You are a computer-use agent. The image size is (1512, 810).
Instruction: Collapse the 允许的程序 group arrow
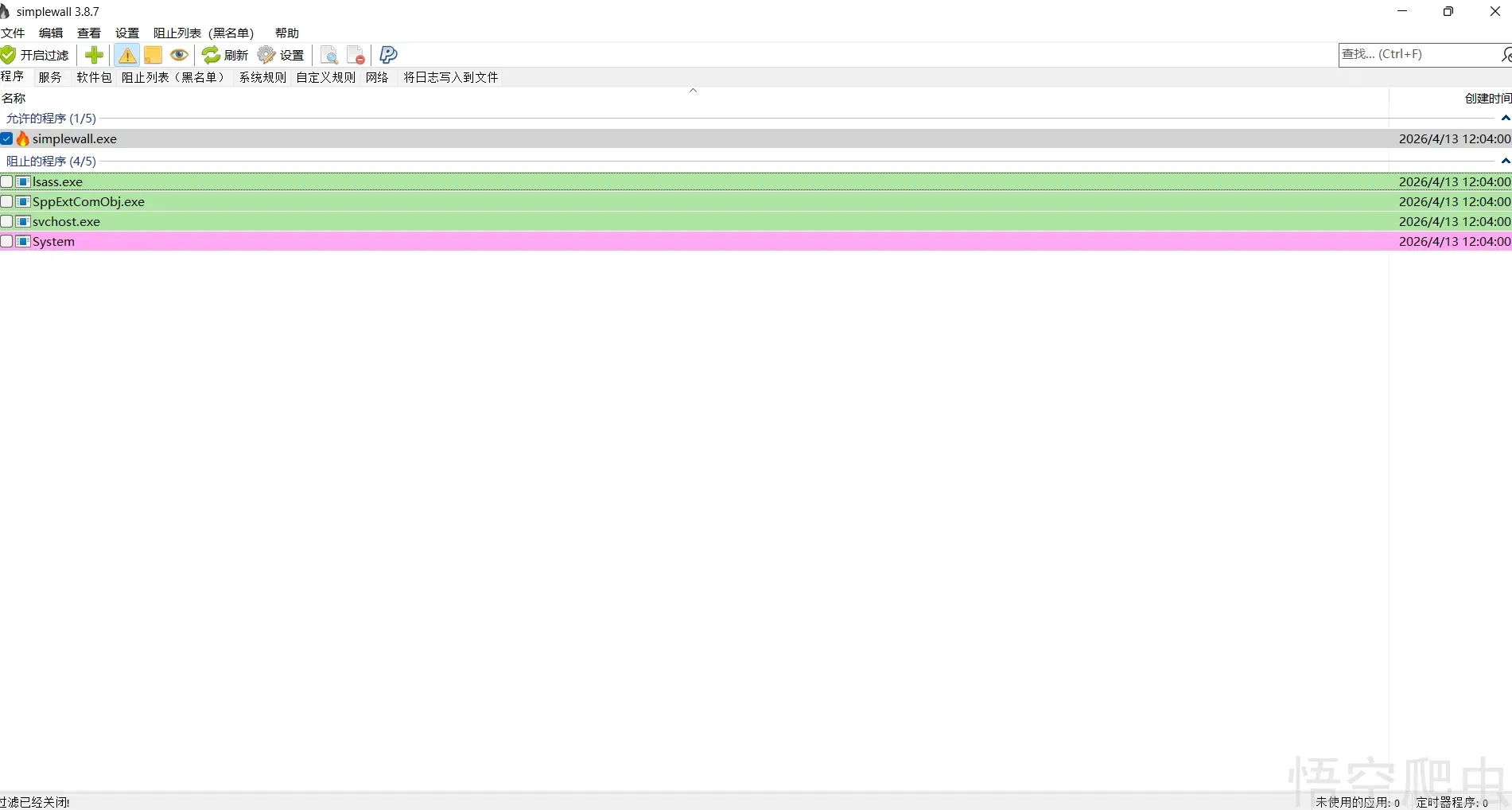coord(1505,119)
